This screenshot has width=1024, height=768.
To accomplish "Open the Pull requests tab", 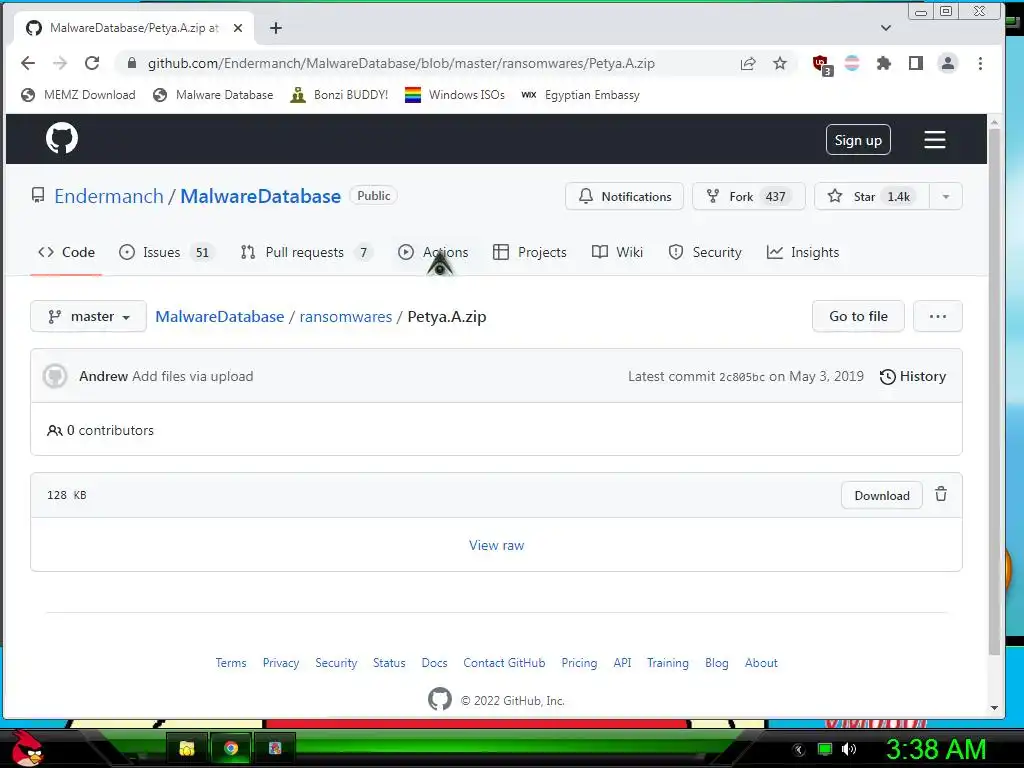I will [306, 253].
